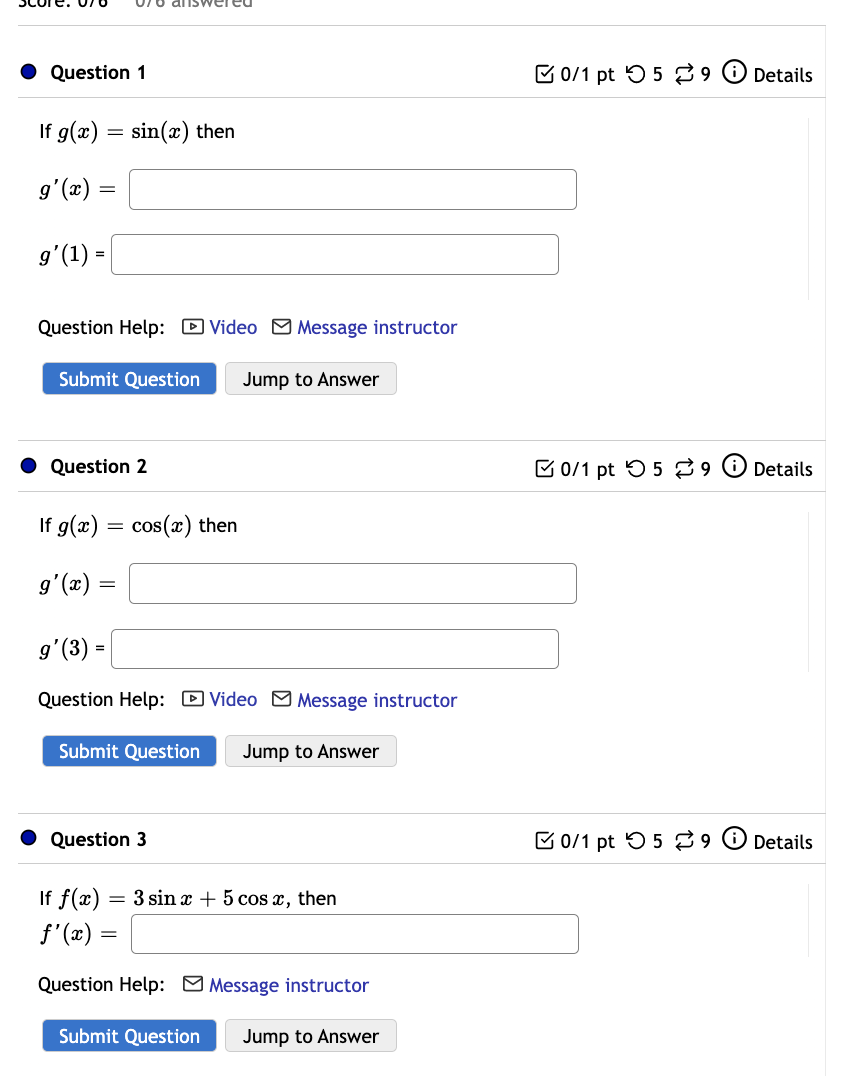Click the Message instructor envelope icon in Question 3
Viewport: 852px width, 1076px height.
pos(191,985)
